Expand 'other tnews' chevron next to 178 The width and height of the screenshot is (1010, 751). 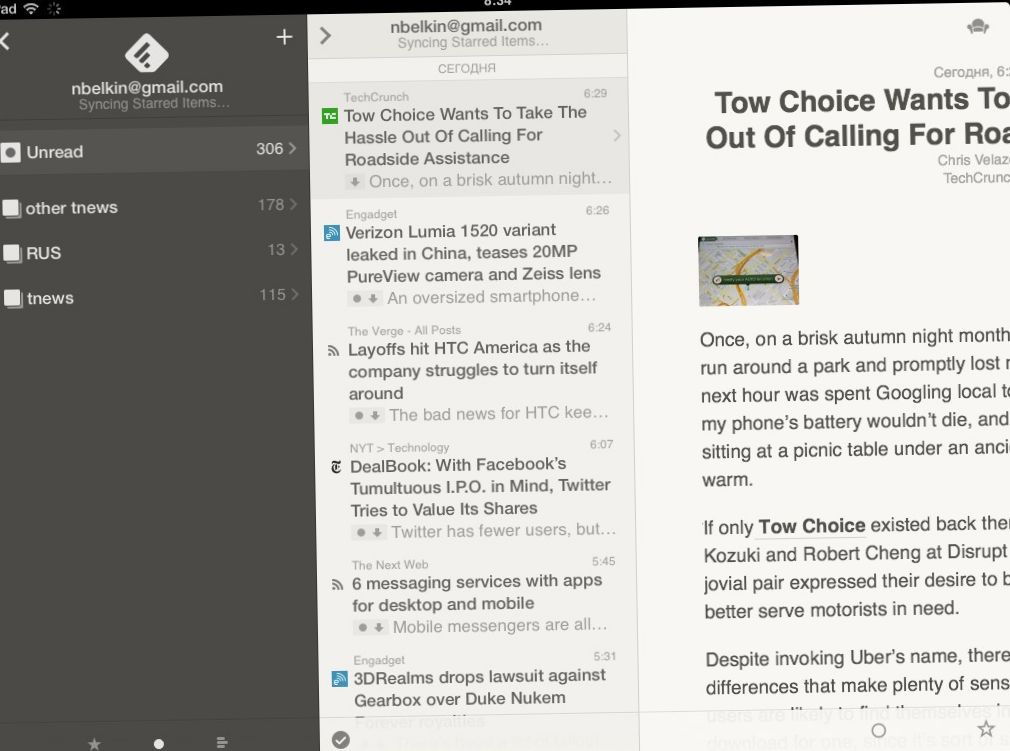pos(293,204)
